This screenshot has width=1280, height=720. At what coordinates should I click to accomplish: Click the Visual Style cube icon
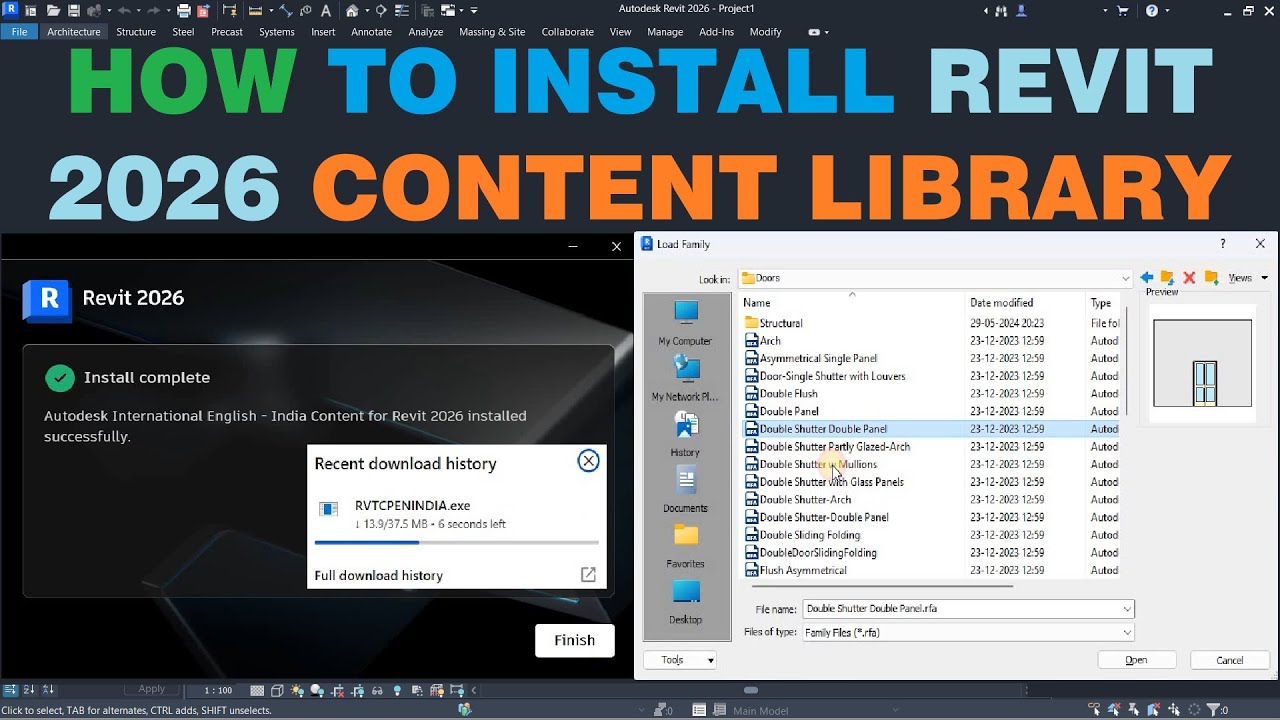277,690
